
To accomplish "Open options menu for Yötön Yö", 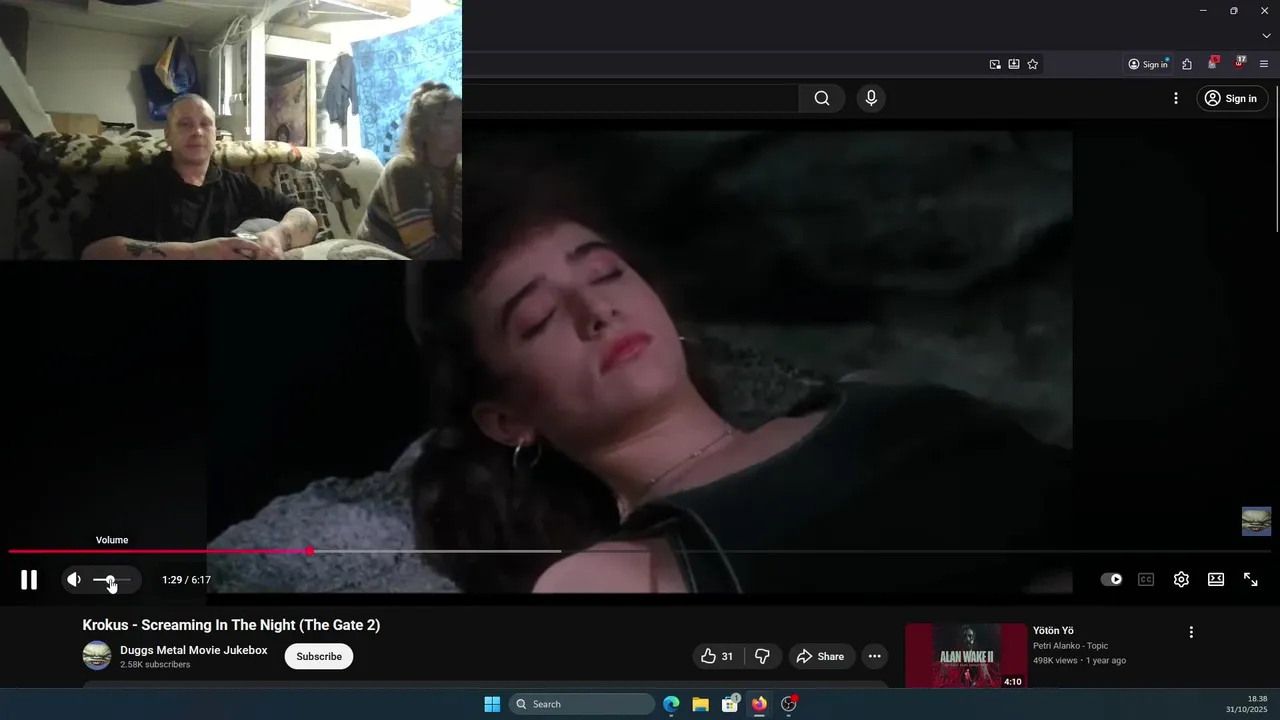I will pyautogui.click(x=1191, y=632).
